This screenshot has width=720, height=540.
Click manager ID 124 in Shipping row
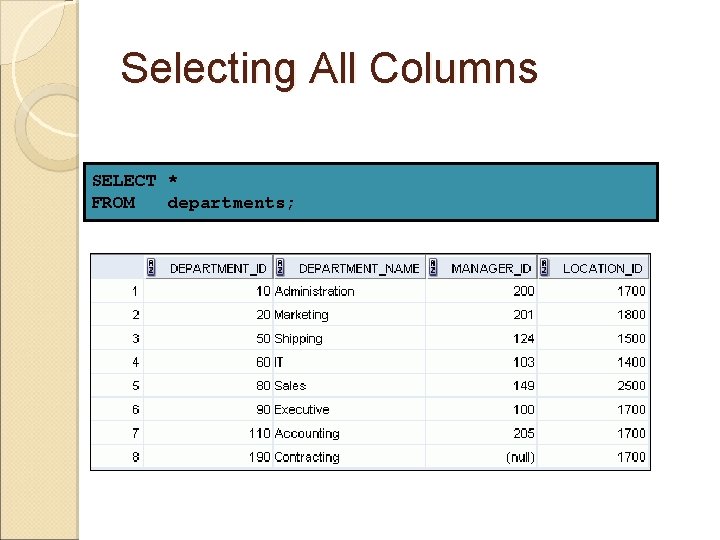click(481, 339)
